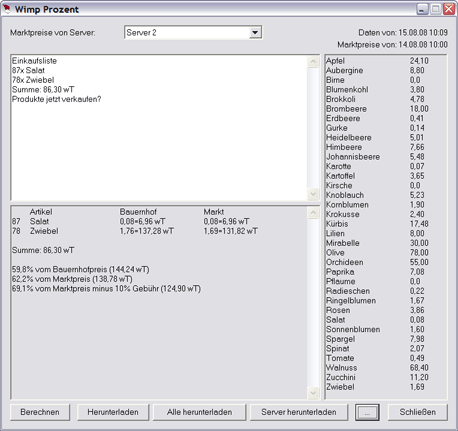The height and width of the screenshot is (431, 458).
Task: Click Server herunterladen button
Action: (x=299, y=412)
